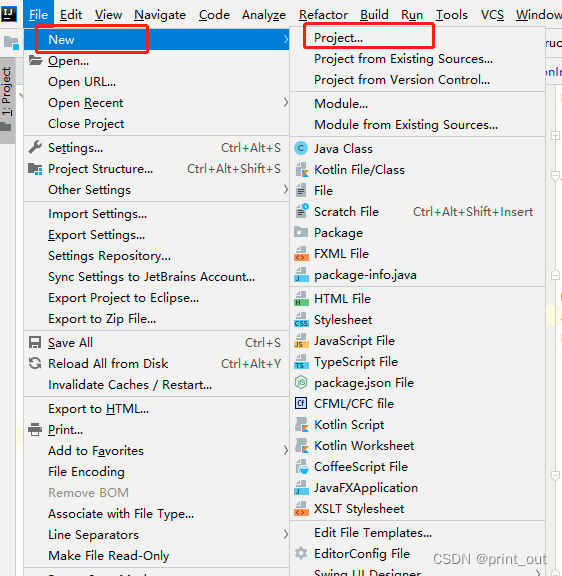
Task: Open the Build menu
Action: click(374, 15)
